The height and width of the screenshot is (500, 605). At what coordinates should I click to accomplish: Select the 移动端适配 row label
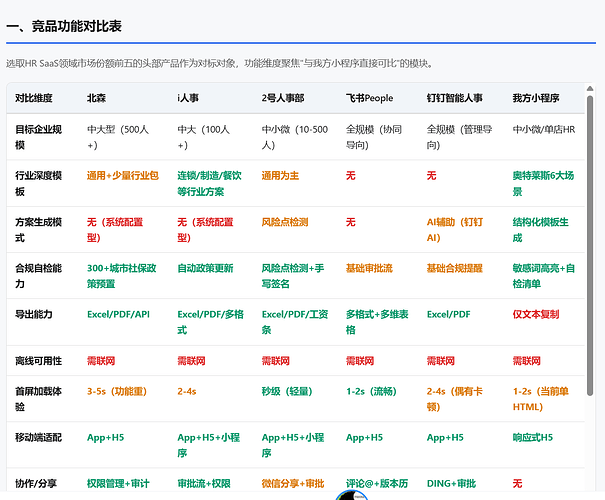pyautogui.click(x=39, y=438)
